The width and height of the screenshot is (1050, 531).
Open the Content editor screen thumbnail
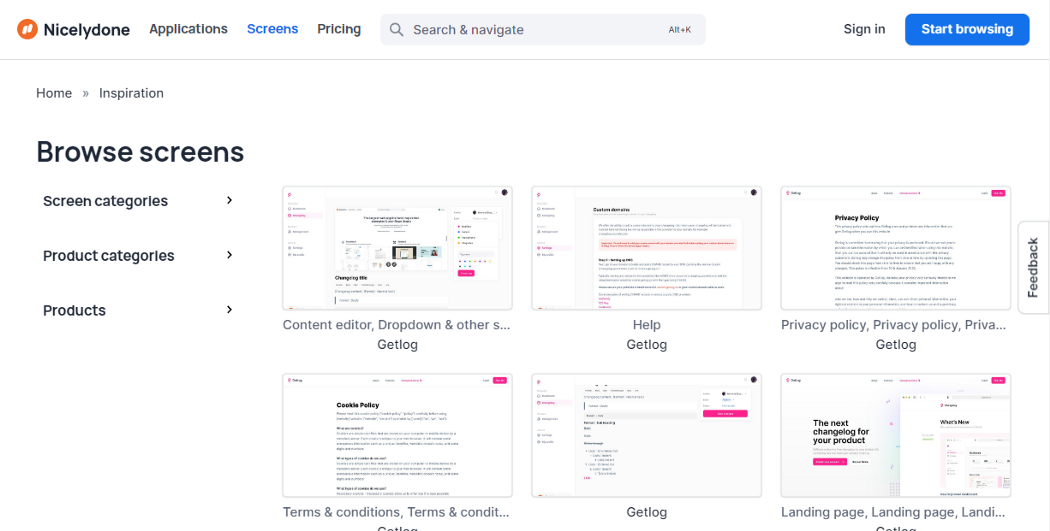[398, 248]
